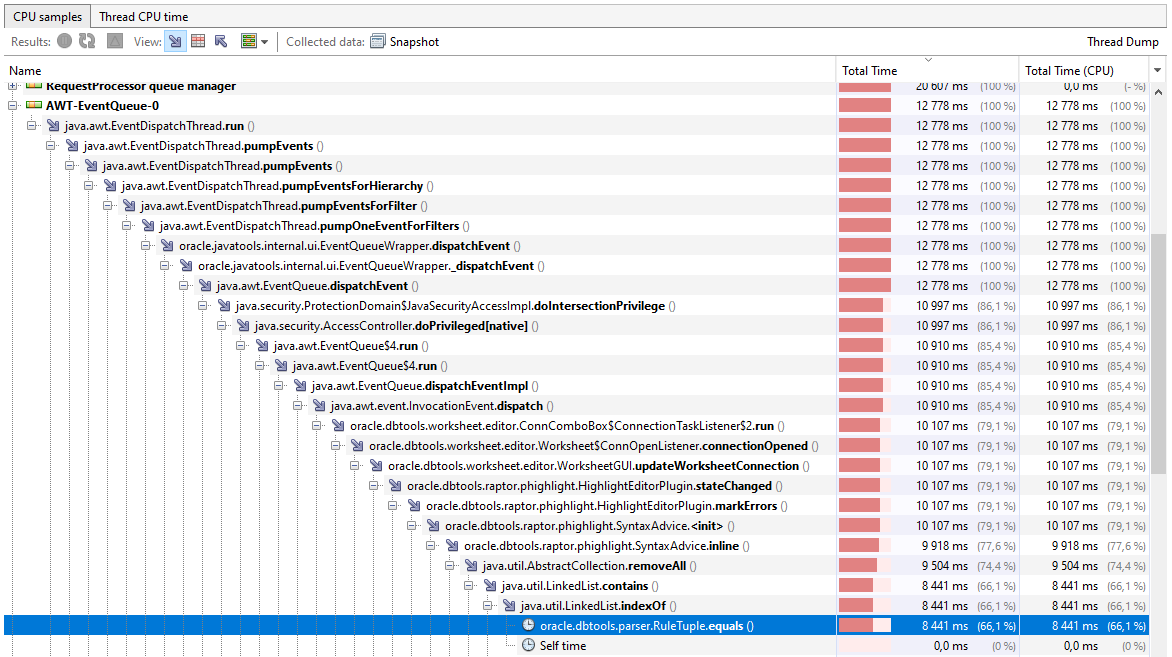Click the pause results icon

pyautogui.click(x=65, y=41)
